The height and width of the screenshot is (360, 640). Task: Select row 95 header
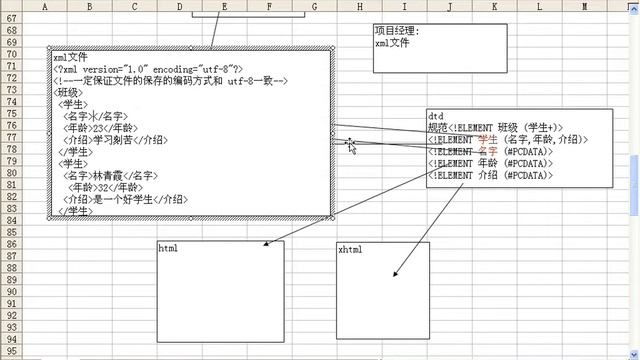[x=11, y=351]
